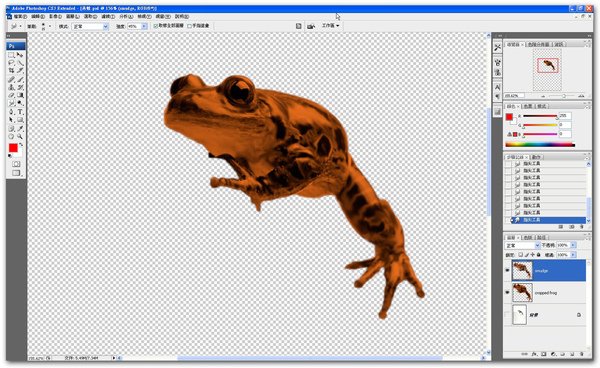Viewport: 600px width, 368px height.
Task: Select the Zoom magnifier tool
Action: [20, 137]
